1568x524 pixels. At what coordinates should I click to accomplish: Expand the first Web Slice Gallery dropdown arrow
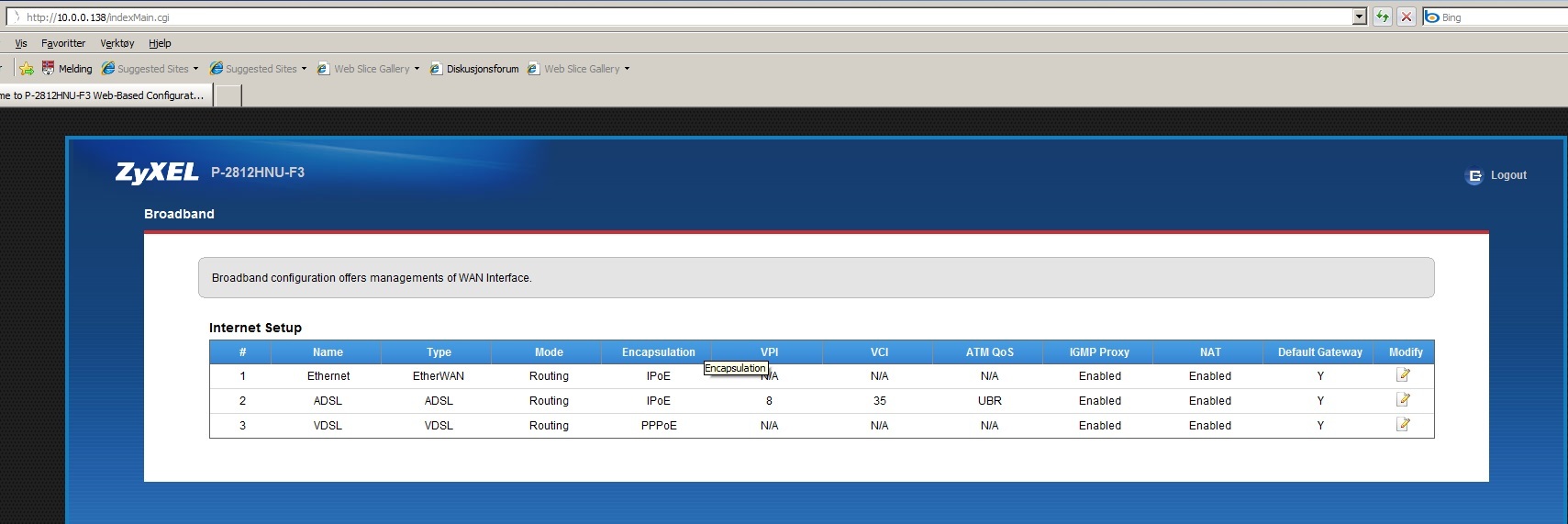[417, 69]
